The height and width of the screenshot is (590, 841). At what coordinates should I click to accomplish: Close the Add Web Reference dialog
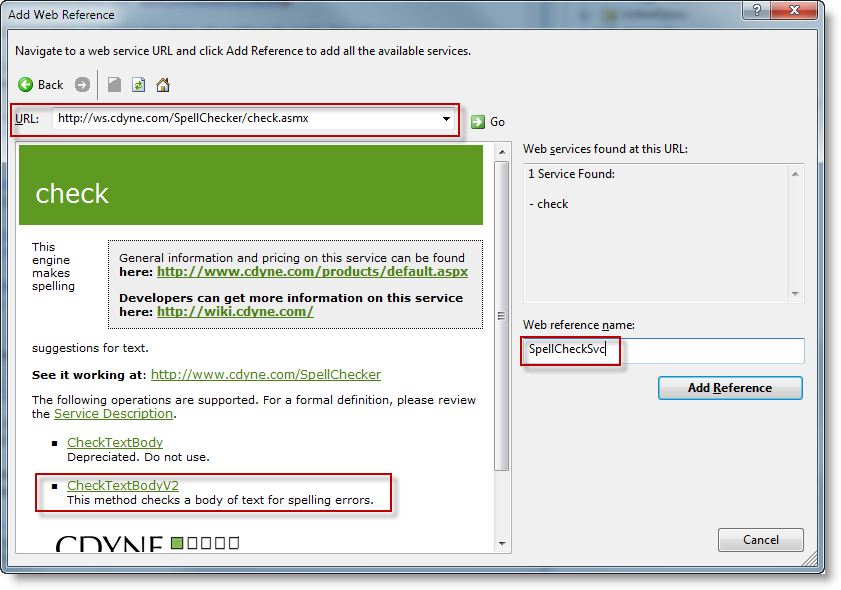pos(781,12)
